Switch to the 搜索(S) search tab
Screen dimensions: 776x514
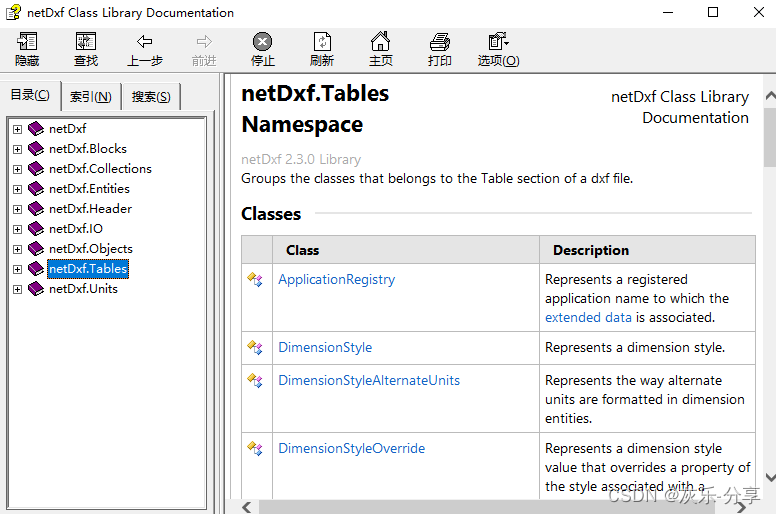151,97
